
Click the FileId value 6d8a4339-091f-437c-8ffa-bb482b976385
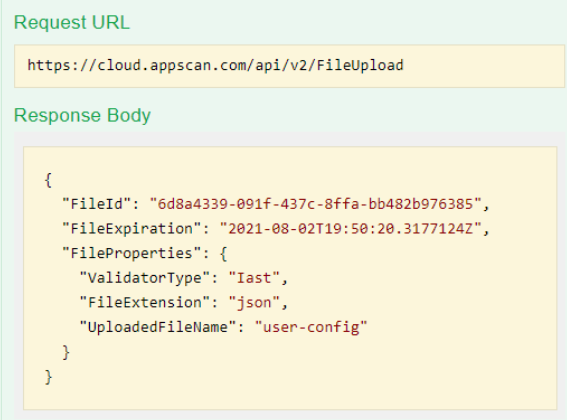(x=315, y=204)
